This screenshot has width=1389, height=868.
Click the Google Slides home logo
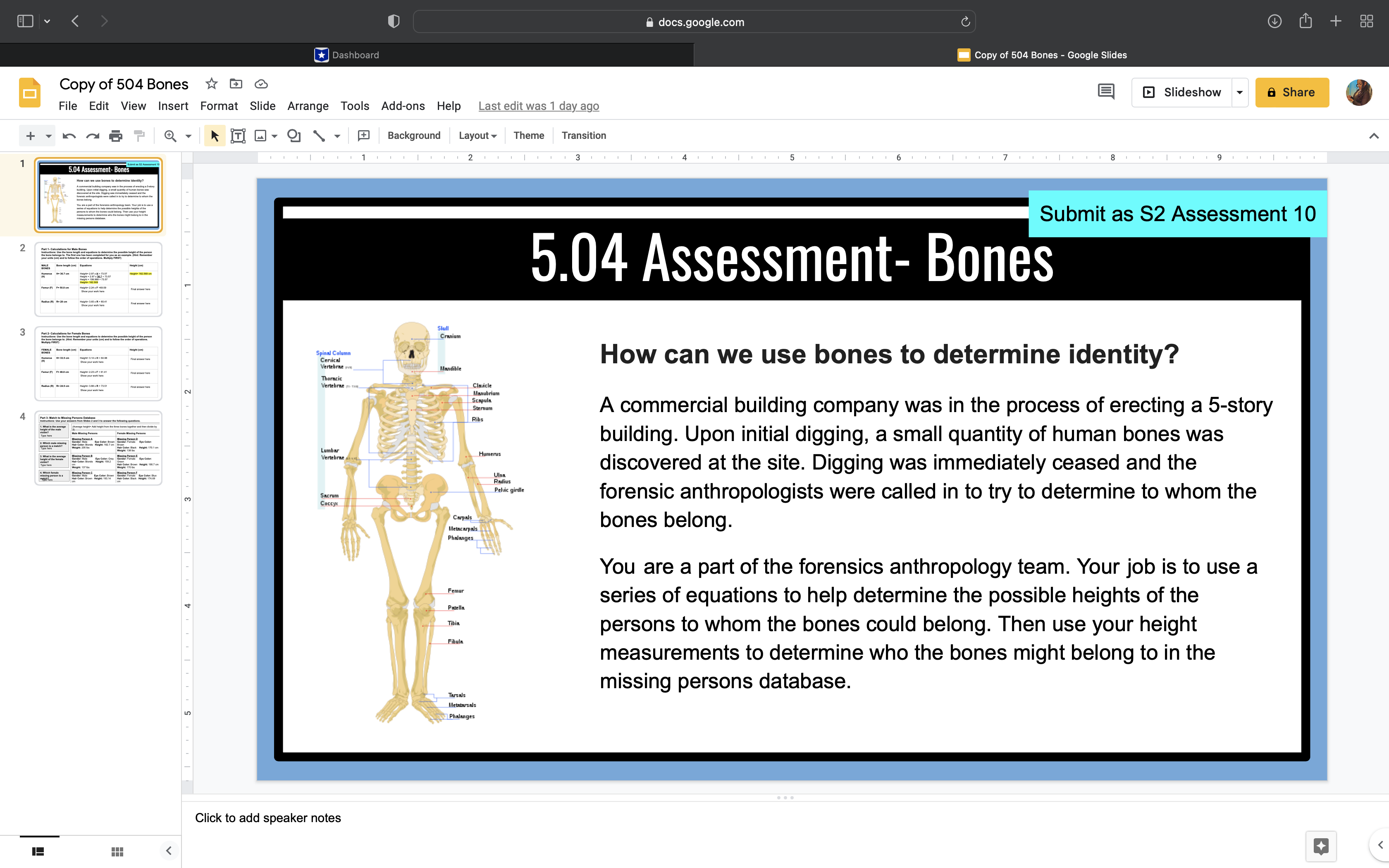point(30,93)
